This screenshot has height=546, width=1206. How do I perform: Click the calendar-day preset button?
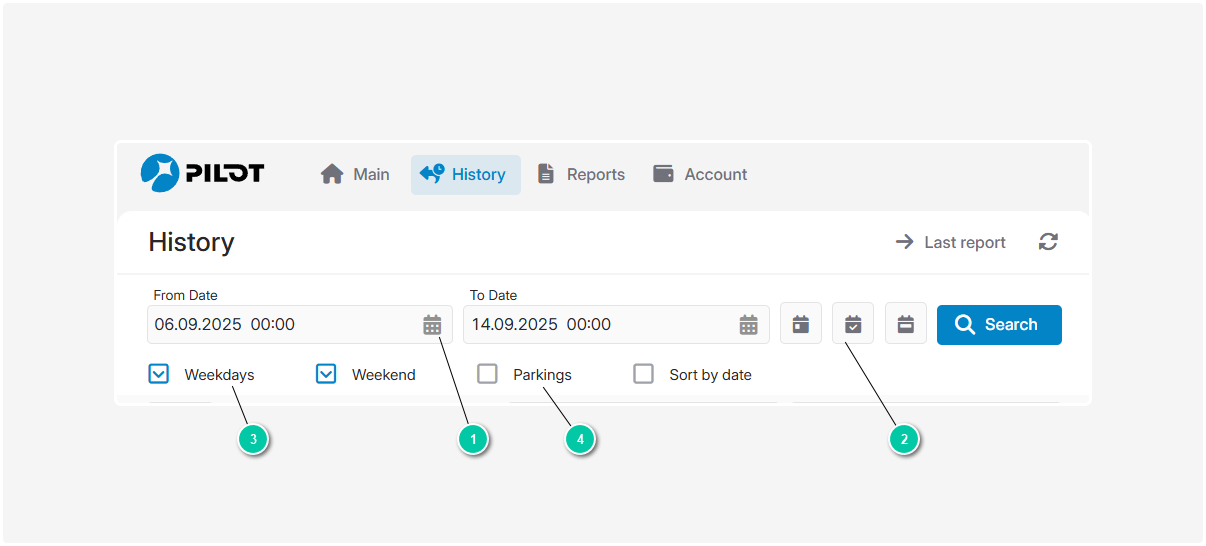click(800, 324)
